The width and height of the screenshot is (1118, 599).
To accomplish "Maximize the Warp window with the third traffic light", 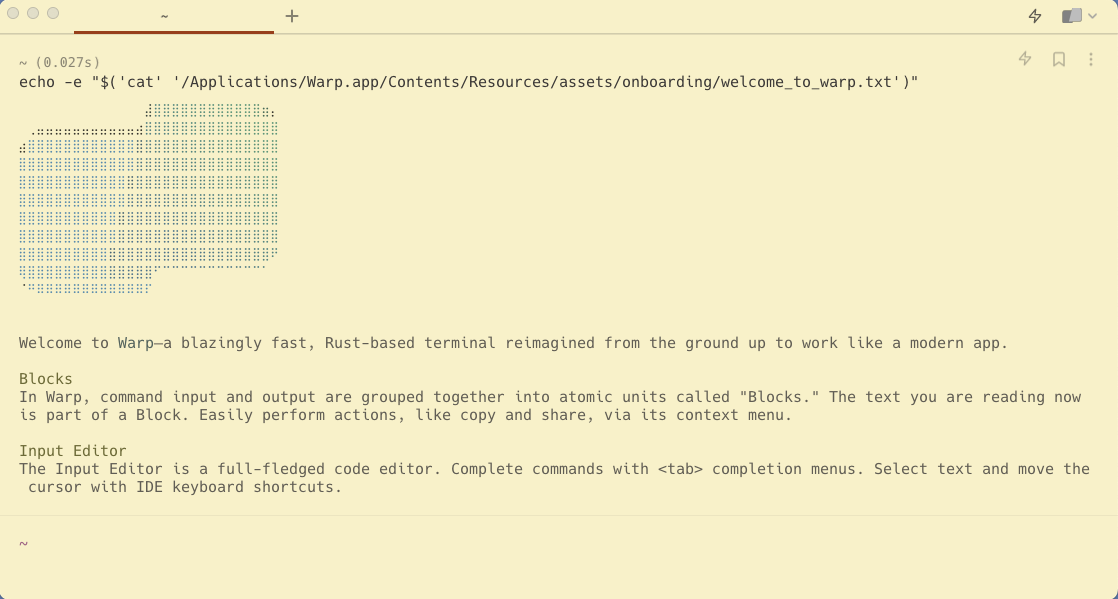I will coord(53,13).
